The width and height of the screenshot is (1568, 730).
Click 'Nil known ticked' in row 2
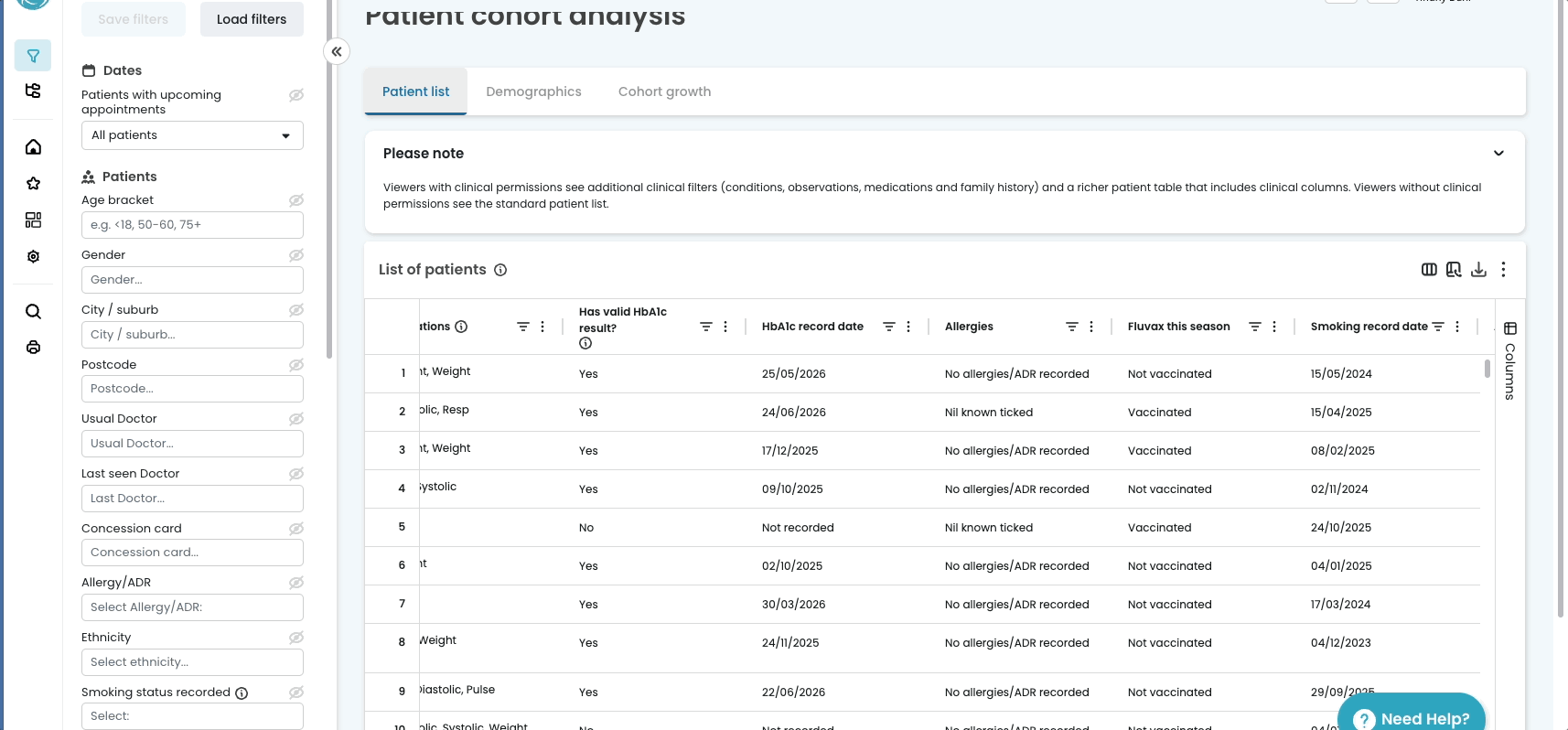point(989,413)
